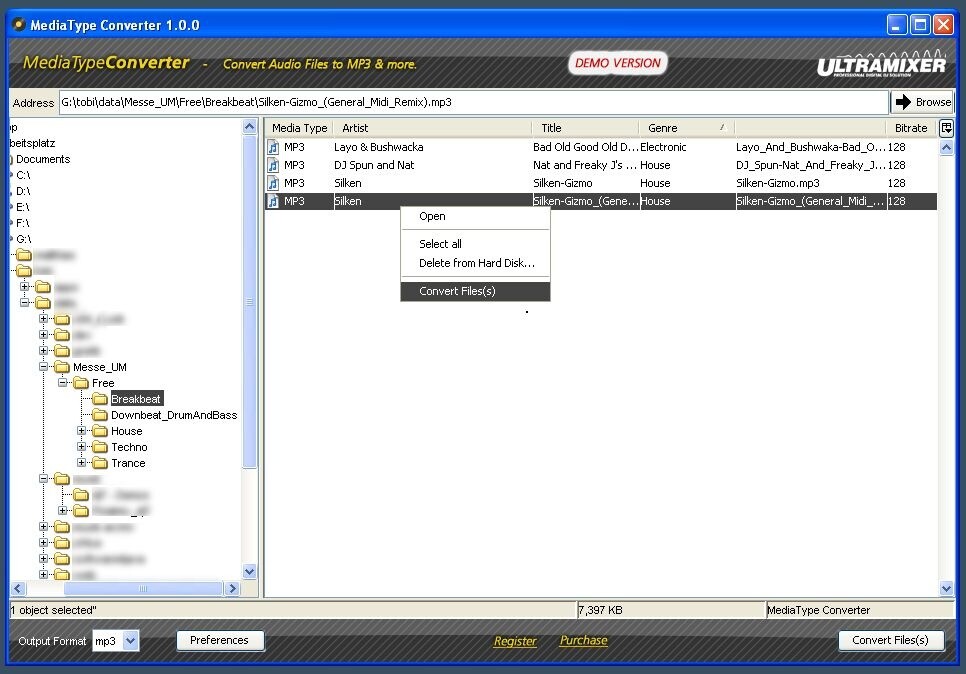This screenshot has width=966, height=674.
Task: Click the MP3 note icon on the selected Silken row
Action: click(x=273, y=200)
